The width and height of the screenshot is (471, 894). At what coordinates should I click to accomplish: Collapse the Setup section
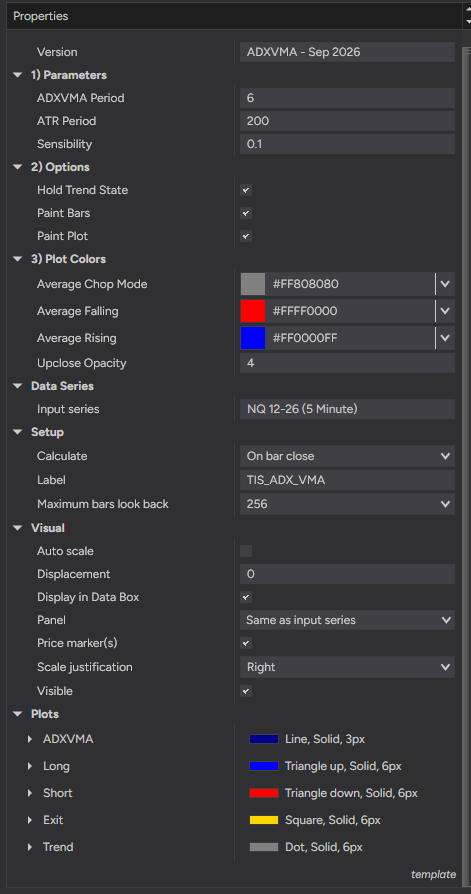pyautogui.click(x=18, y=432)
